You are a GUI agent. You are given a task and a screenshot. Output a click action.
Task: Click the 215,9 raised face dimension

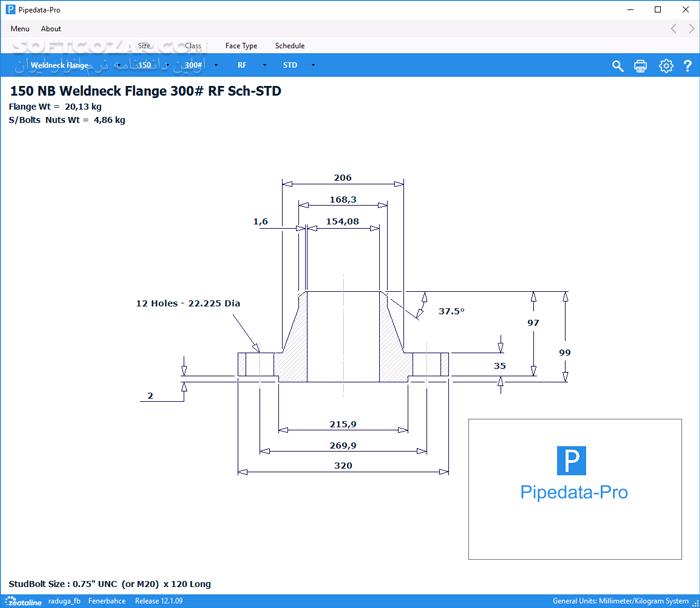pyautogui.click(x=343, y=424)
